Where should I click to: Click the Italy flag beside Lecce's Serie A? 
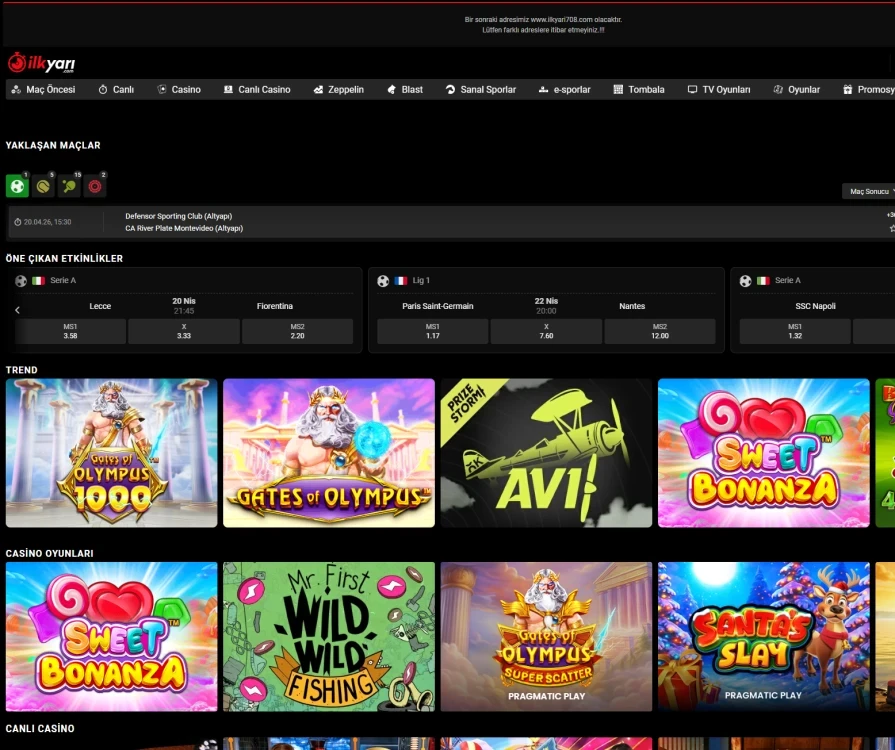(38, 280)
